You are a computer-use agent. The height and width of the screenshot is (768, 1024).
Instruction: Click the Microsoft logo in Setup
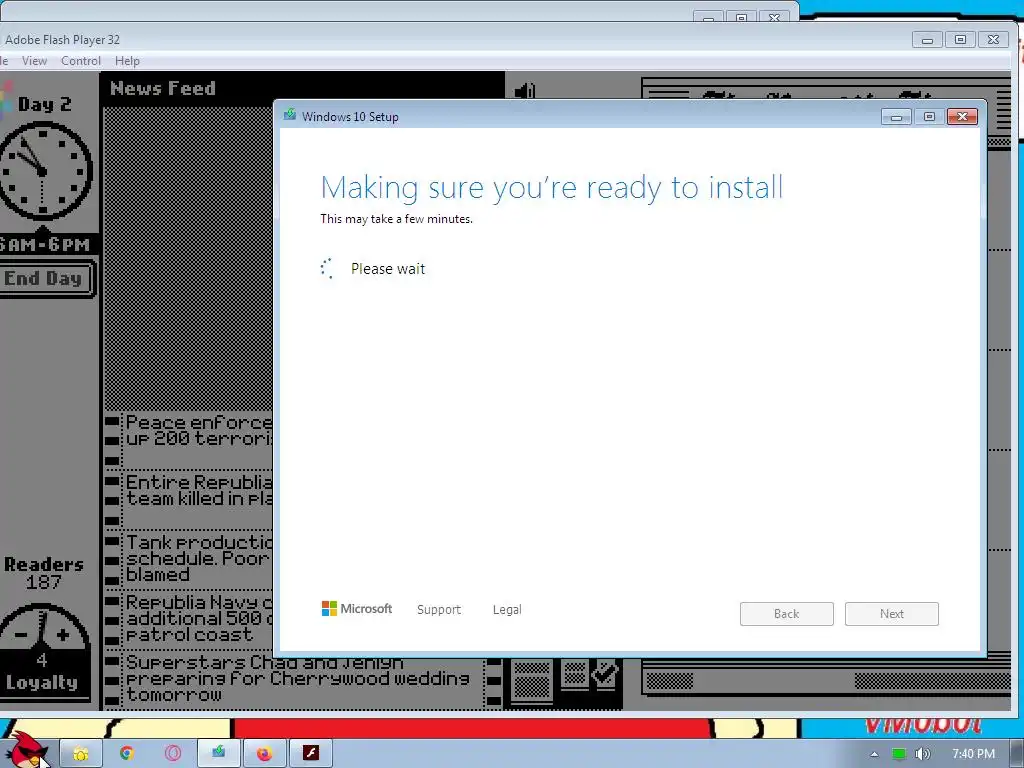click(357, 609)
